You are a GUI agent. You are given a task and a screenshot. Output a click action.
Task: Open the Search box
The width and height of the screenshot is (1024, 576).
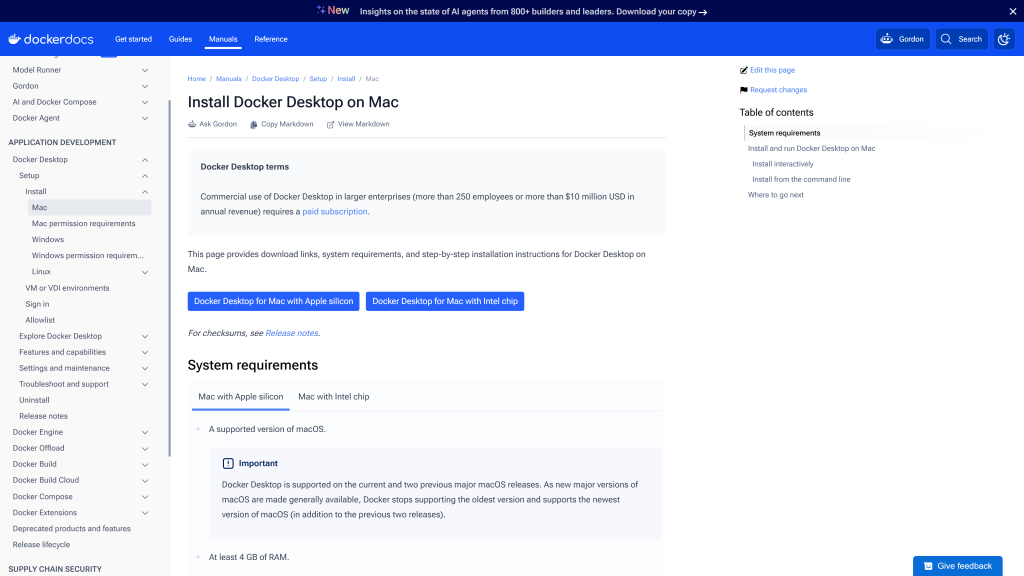(x=961, y=39)
